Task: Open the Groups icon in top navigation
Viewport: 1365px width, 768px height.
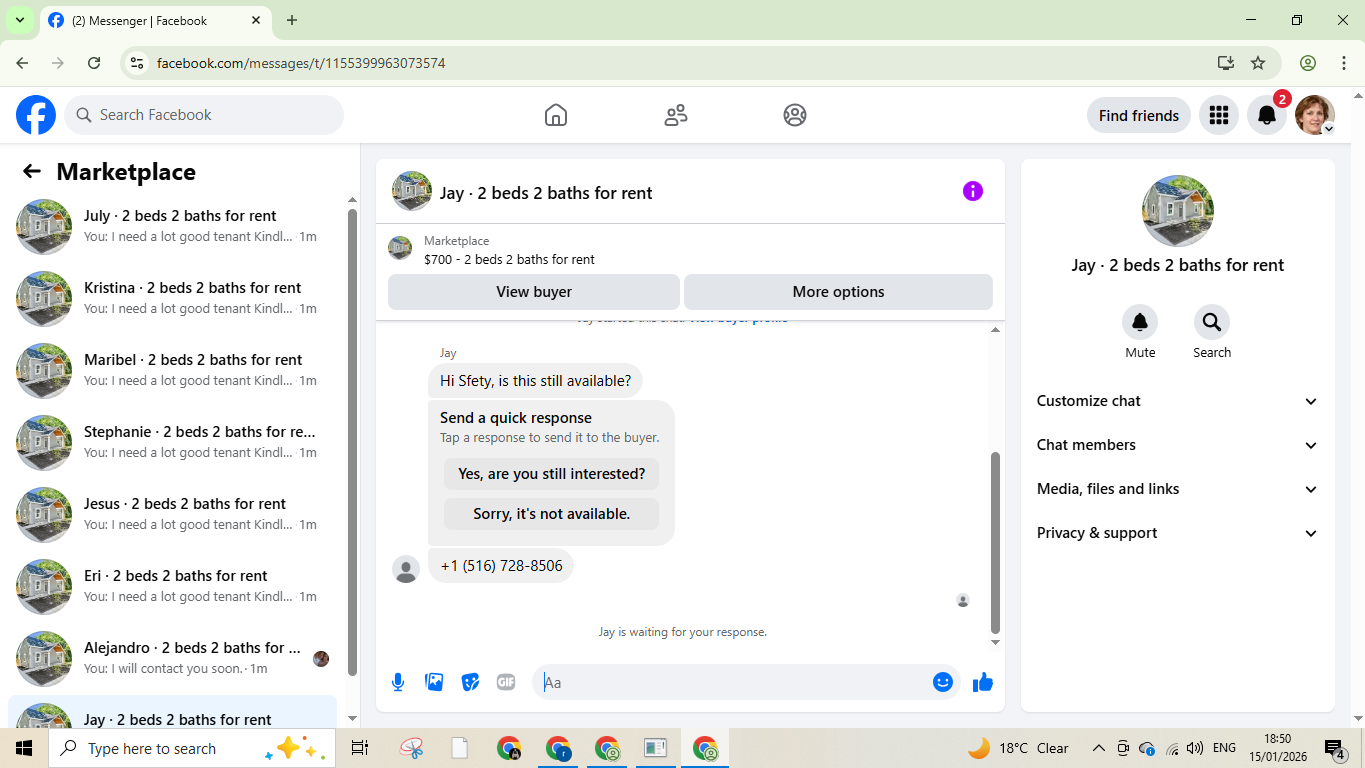Action: pyautogui.click(x=795, y=115)
